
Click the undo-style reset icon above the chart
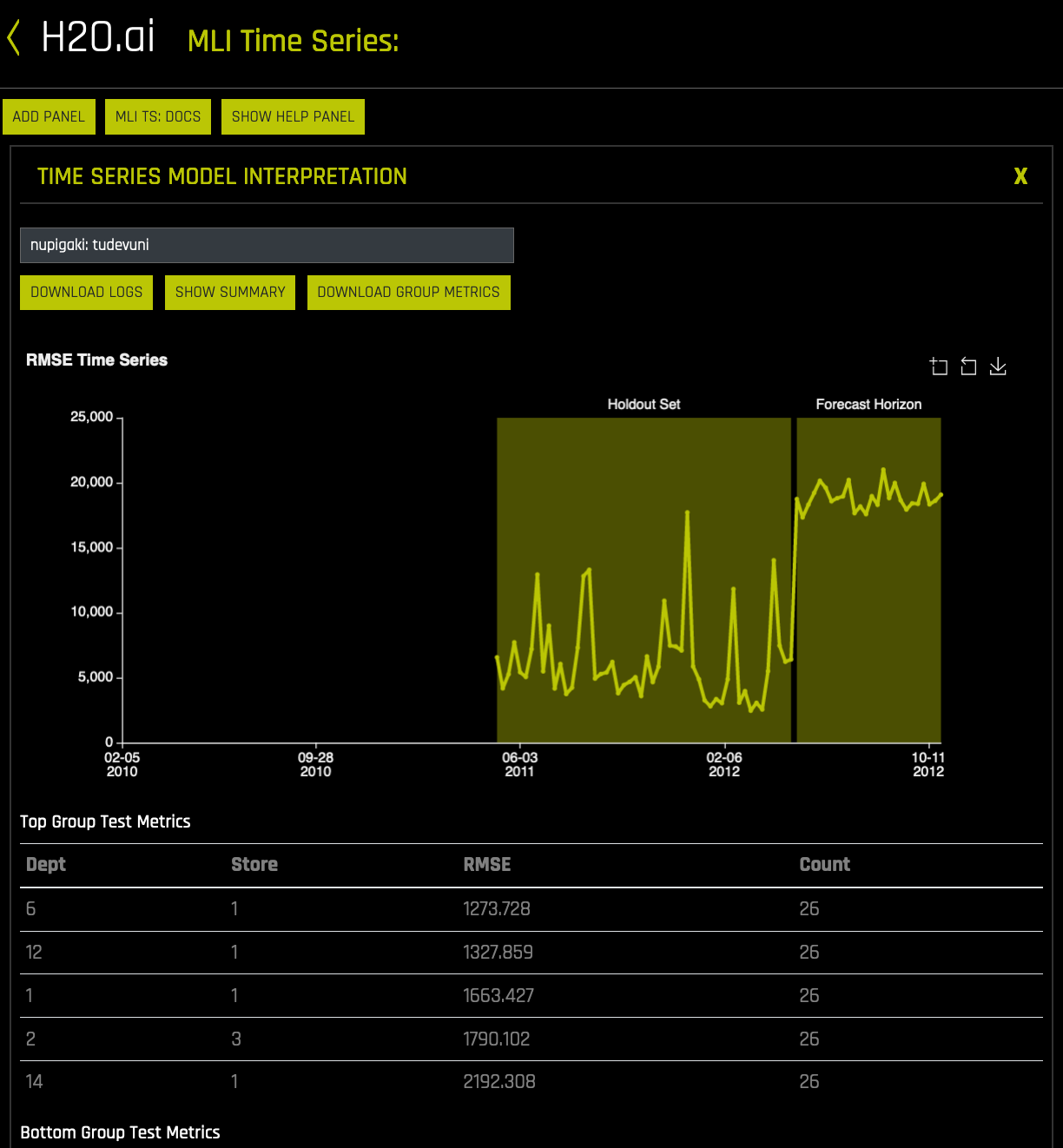pos(968,366)
